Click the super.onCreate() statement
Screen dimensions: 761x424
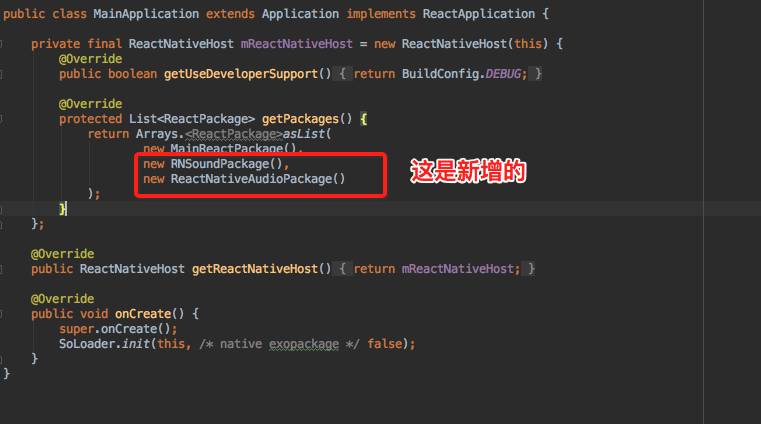(x=118, y=329)
